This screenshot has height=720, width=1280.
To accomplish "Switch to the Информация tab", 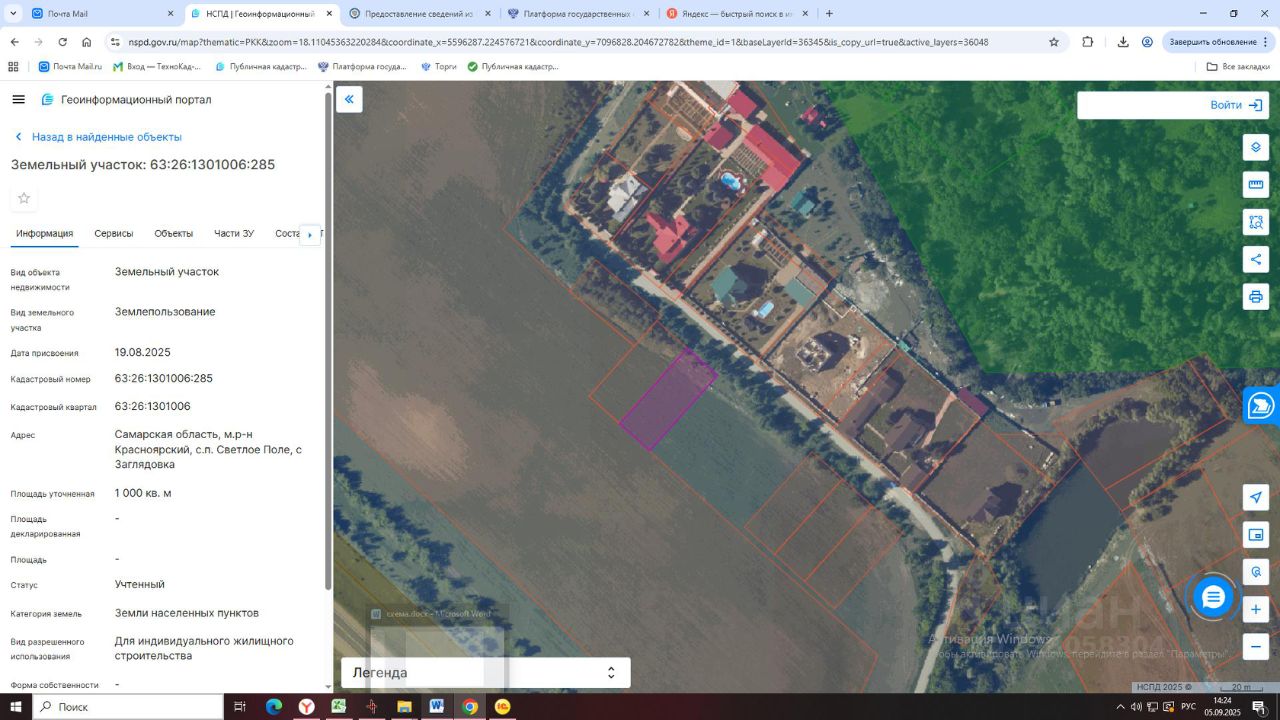I will tap(44, 233).
